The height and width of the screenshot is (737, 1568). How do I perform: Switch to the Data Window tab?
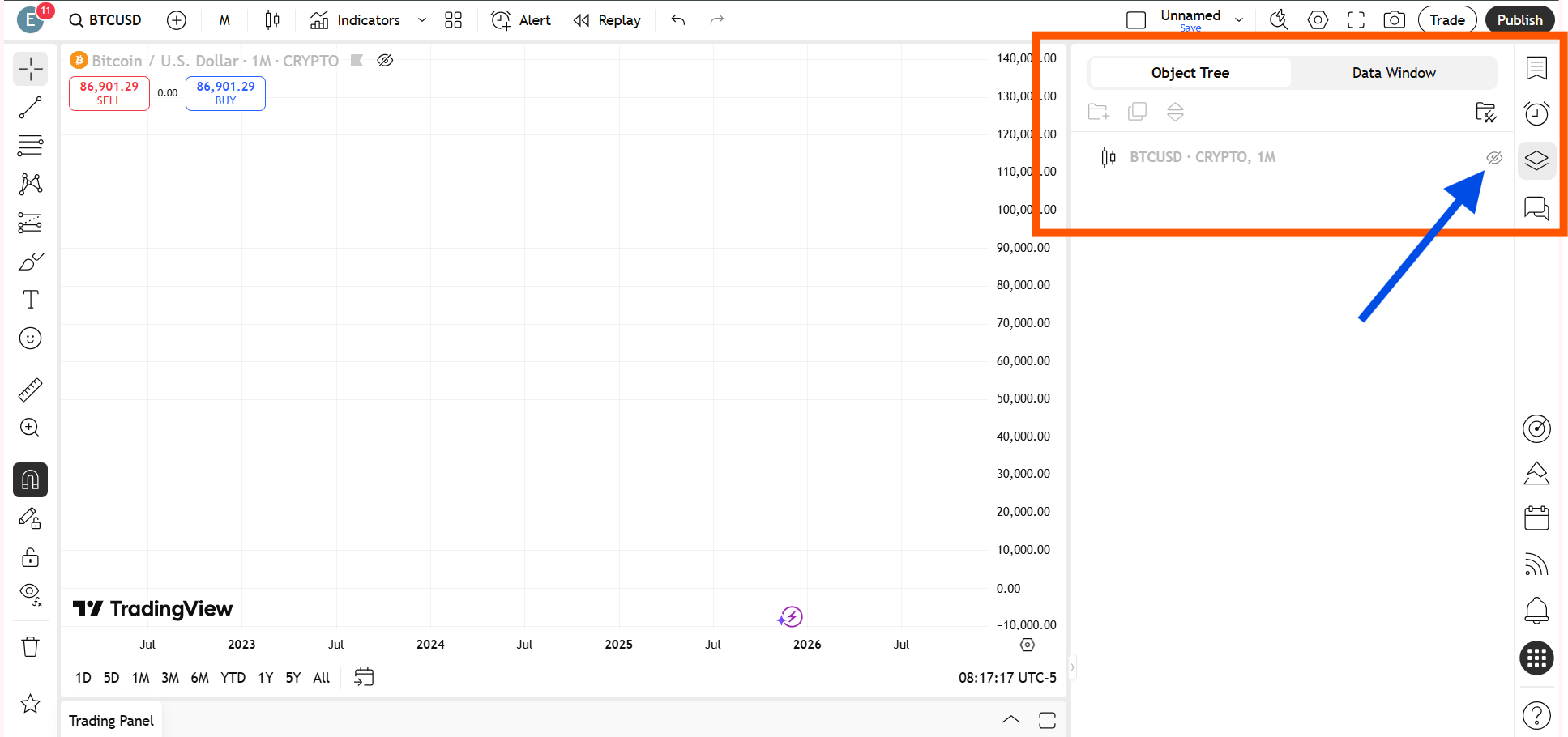pyautogui.click(x=1394, y=72)
